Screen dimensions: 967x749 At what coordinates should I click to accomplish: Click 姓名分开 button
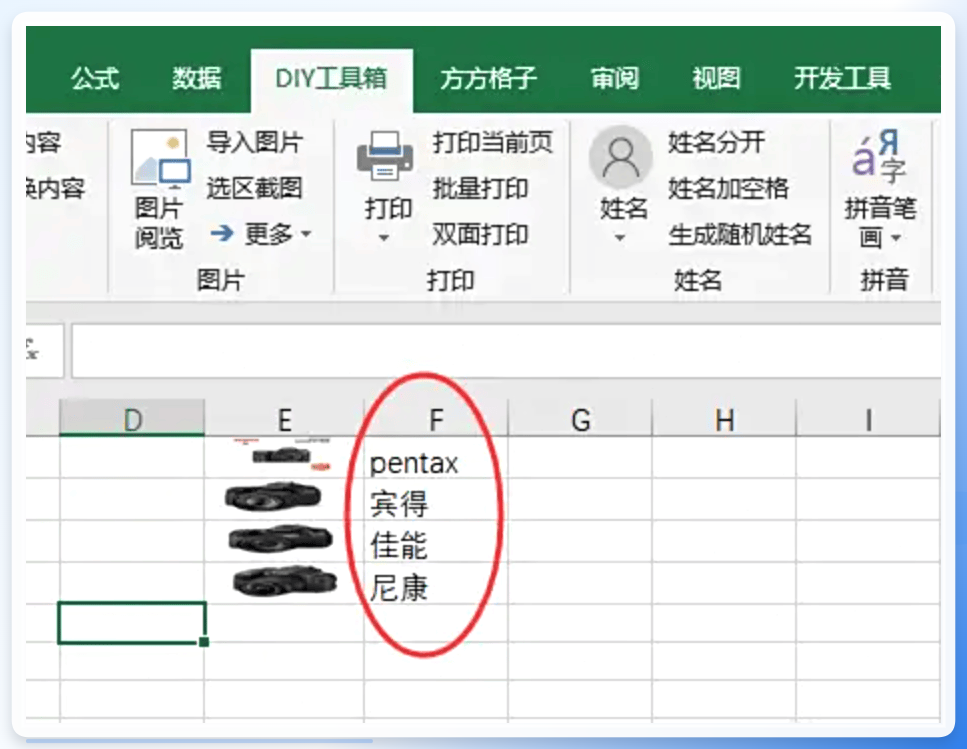tap(717, 142)
